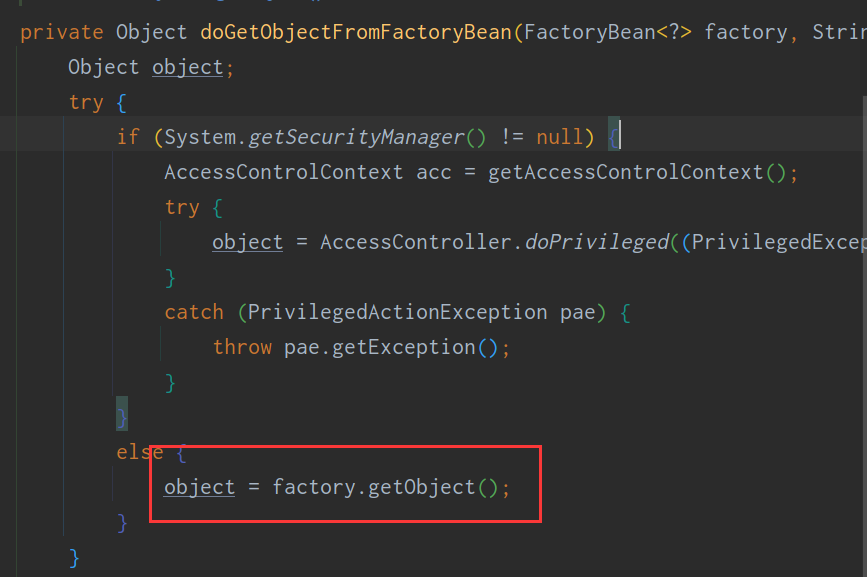Click the 'if' keyword
The height and width of the screenshot is (577, 867).
(x=128, y=137)
